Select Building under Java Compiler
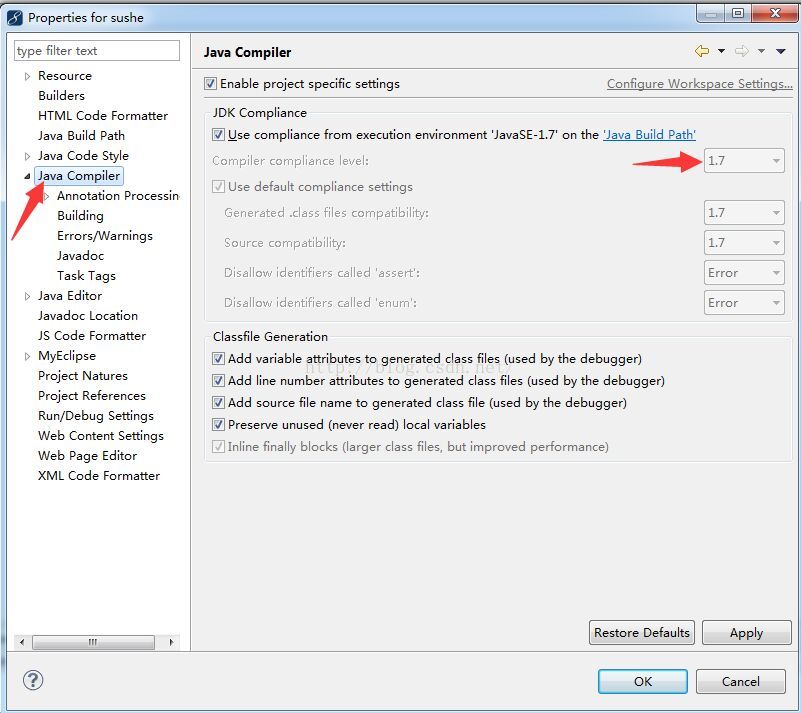Screen dimensions: 801x713 [x=80, y=216]
